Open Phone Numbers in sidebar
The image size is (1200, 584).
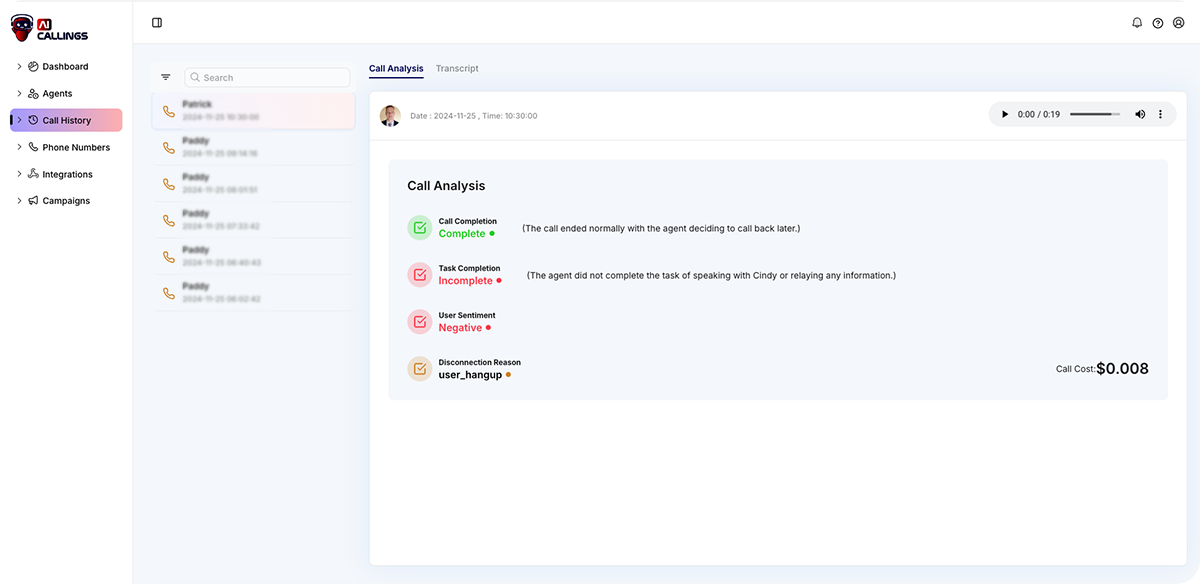tap(76, 148)
